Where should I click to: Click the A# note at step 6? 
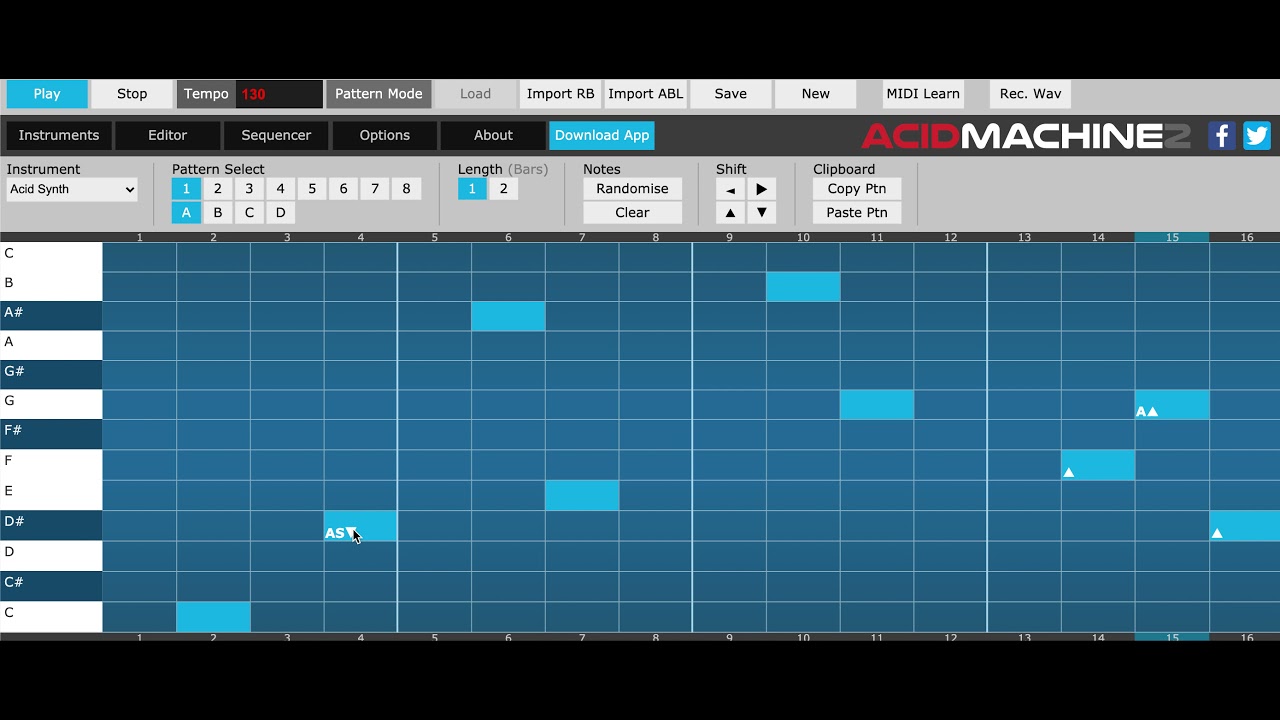(508, 316)
